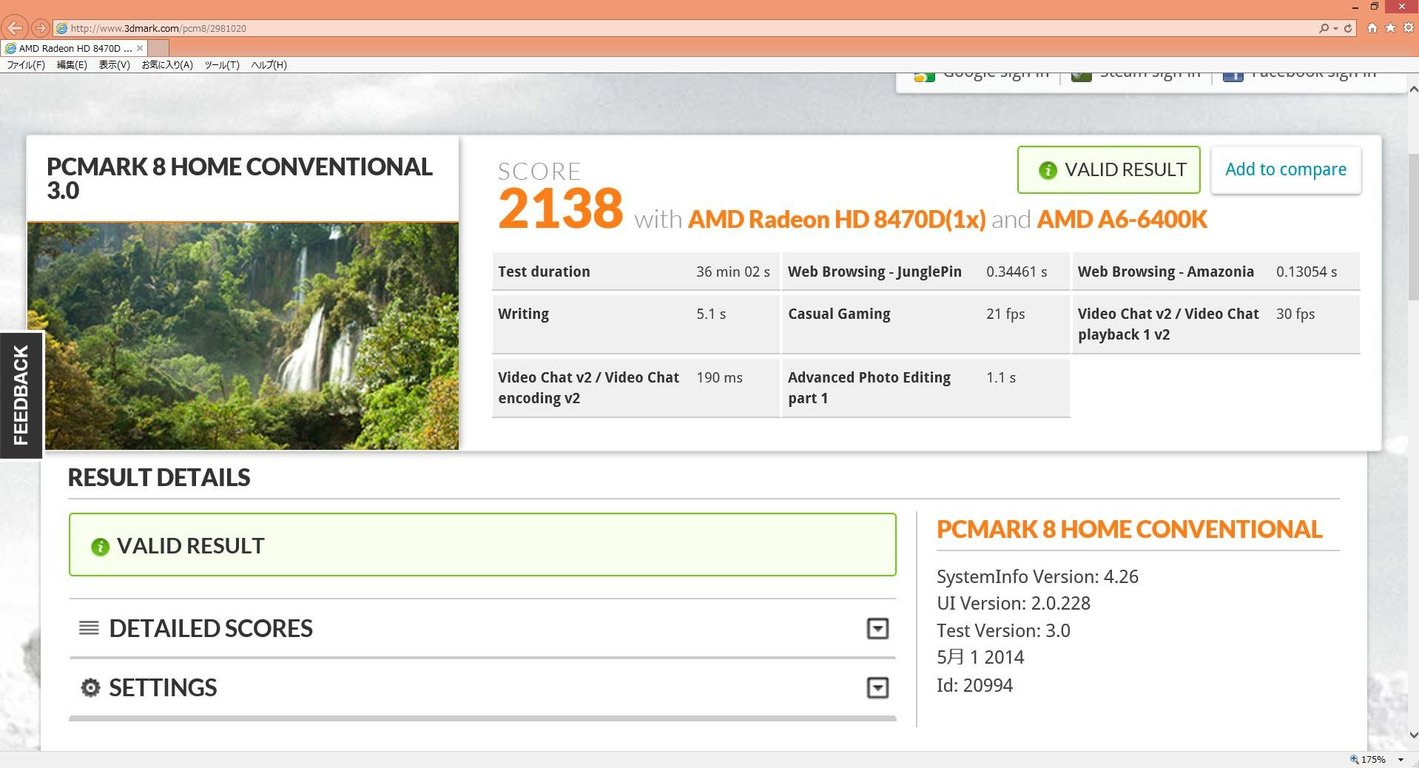
Task: Click the AMD Radeon HD 8470D(1x) link
Action: click(837, 219)
